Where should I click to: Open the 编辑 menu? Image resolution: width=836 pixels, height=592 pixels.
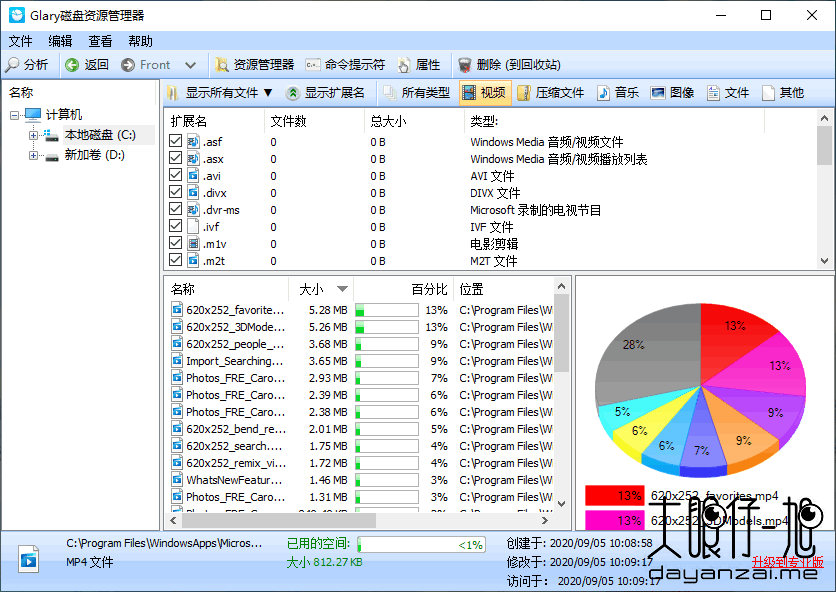(60, 41)
